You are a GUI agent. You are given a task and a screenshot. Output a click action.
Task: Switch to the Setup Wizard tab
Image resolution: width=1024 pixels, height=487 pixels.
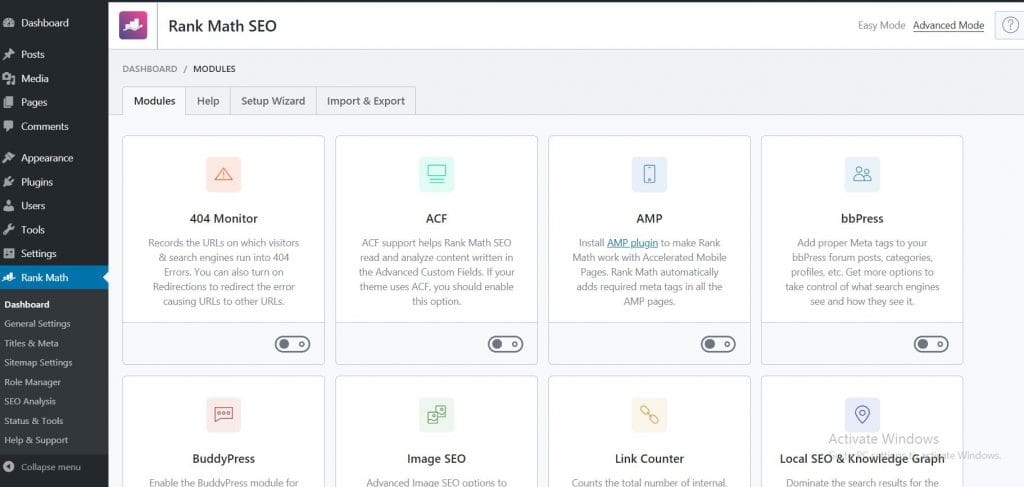pos(273,101)
